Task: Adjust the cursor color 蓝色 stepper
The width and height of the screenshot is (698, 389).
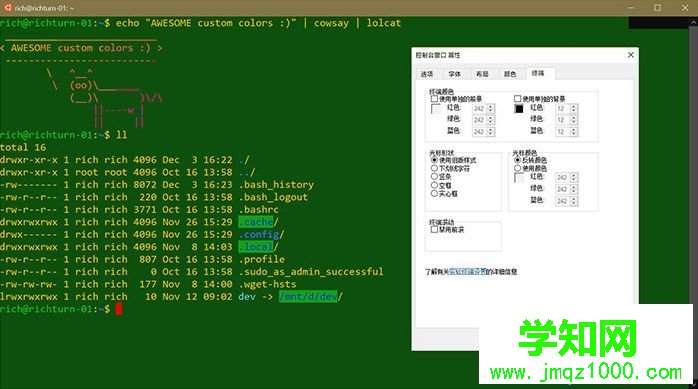Action: (573, 201)
